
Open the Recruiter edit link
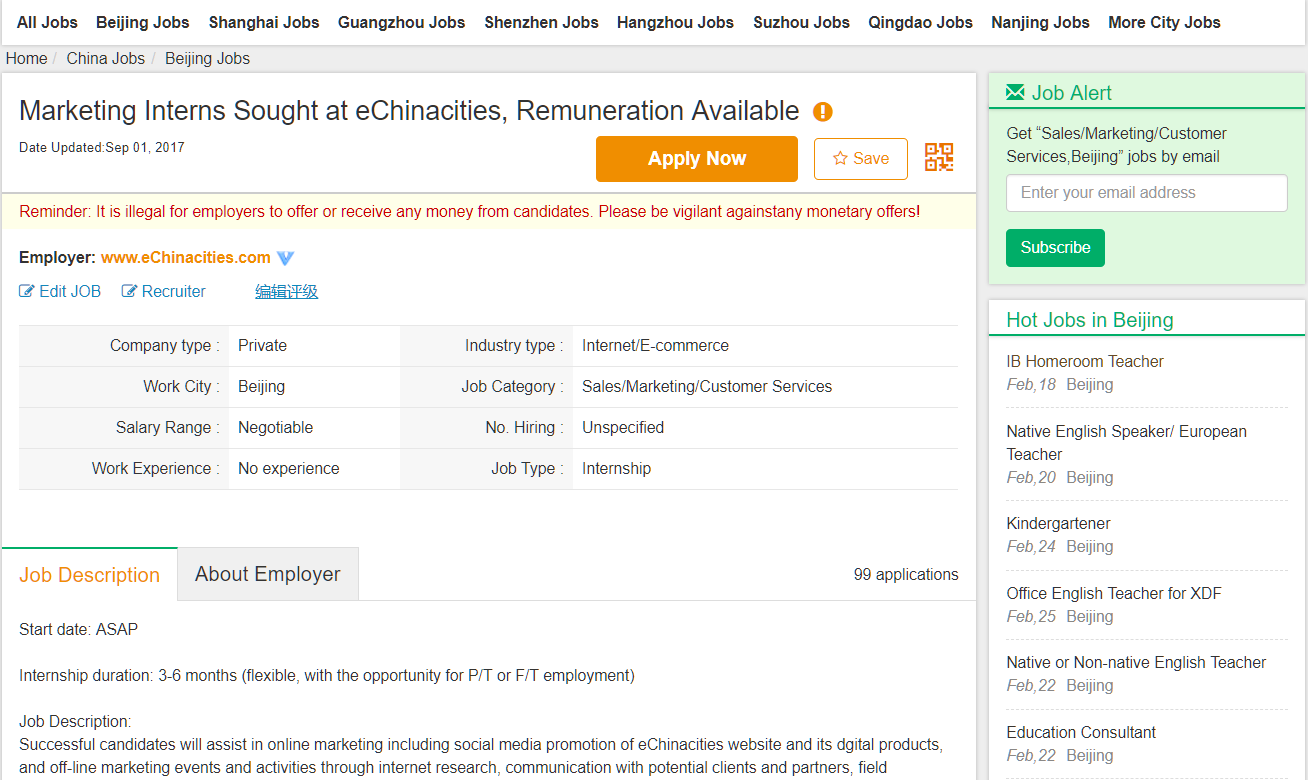164,292
